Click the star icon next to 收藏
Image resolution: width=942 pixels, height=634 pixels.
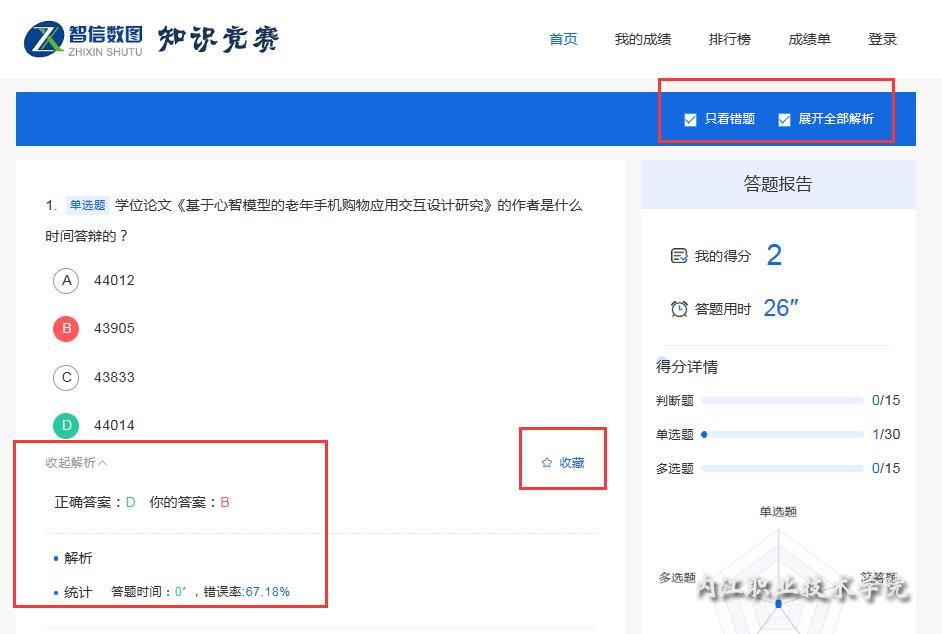(x=547, y=463)
